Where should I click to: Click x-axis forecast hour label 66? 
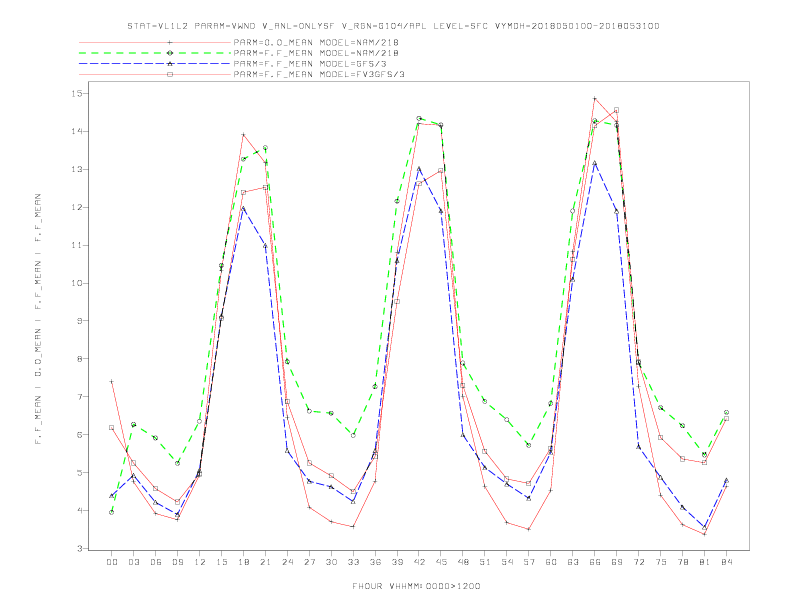point(595,562)
